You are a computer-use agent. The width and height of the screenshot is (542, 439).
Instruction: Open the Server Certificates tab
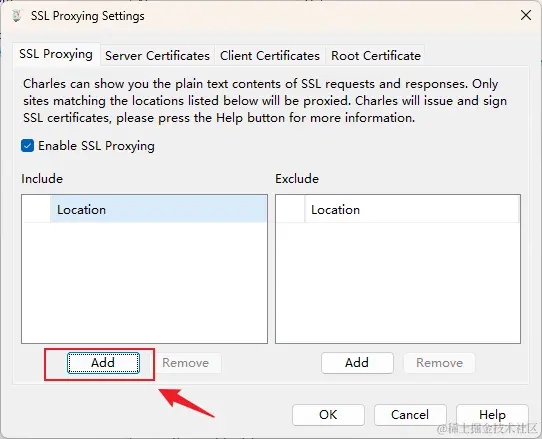pyautogui.click(x=157, y=55)
